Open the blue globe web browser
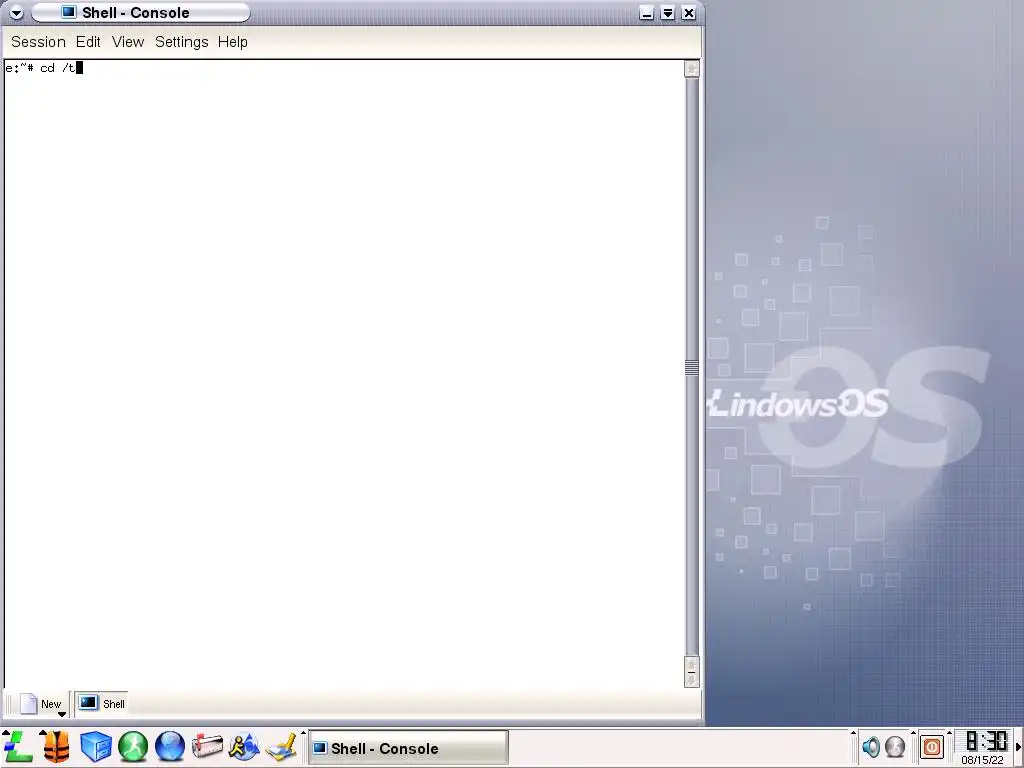Screen dimensions: 1024x768 pos(170,746)
